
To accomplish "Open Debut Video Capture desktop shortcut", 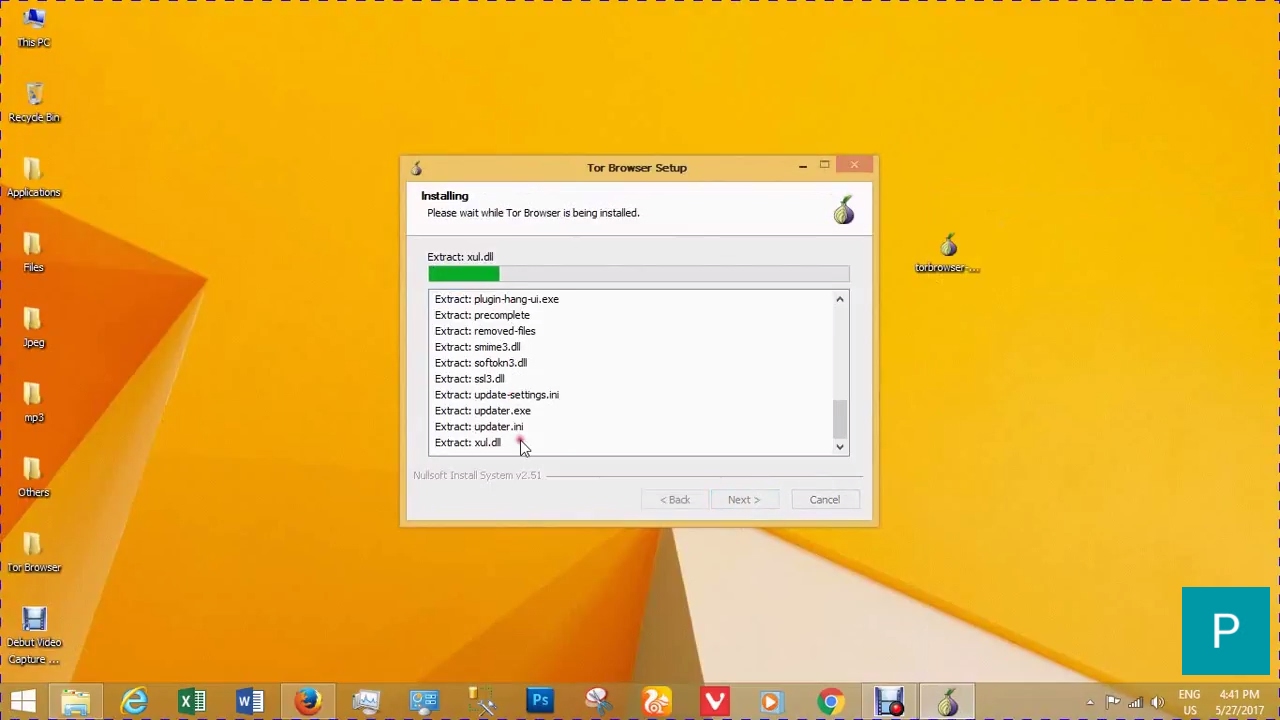I will pyautogui.click(x=34, y=637).
